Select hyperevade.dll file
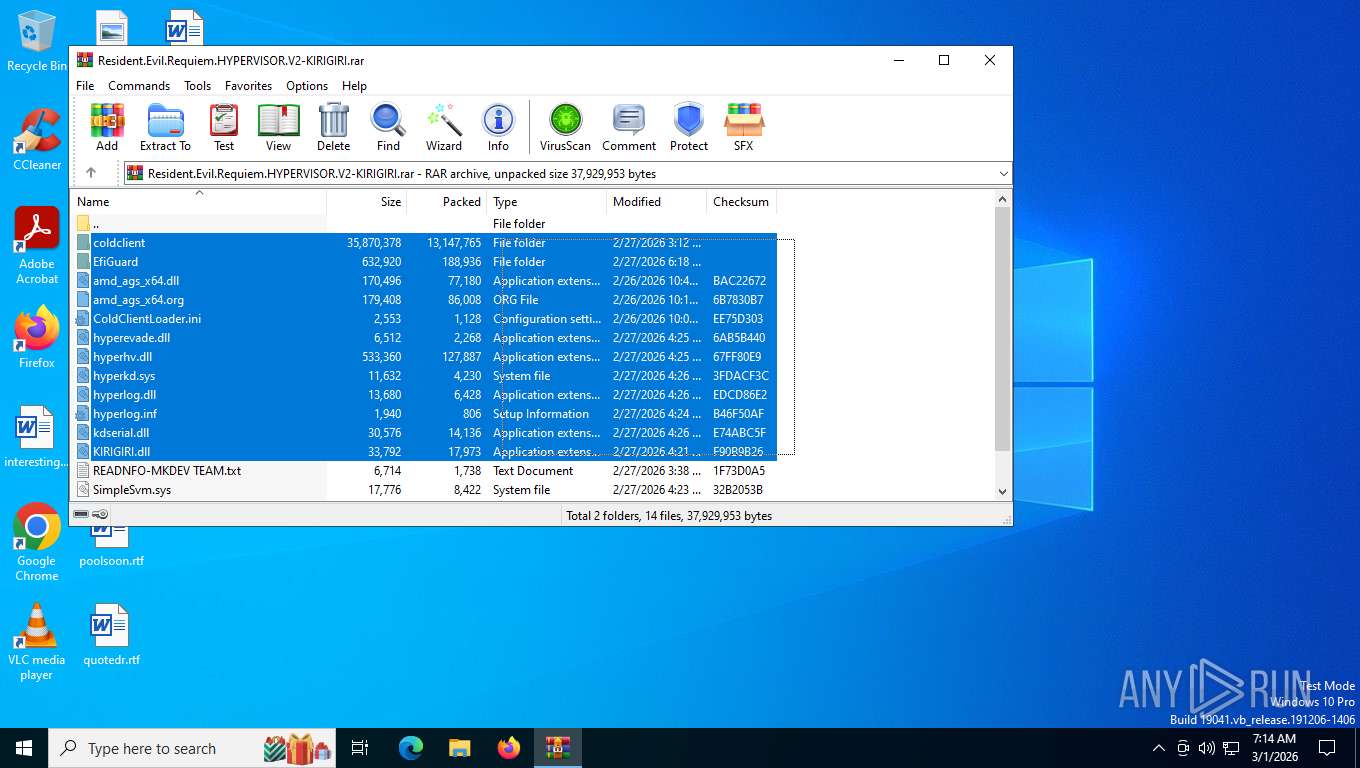This screenshot has height=768, width=1360. (x=423, y=338)
